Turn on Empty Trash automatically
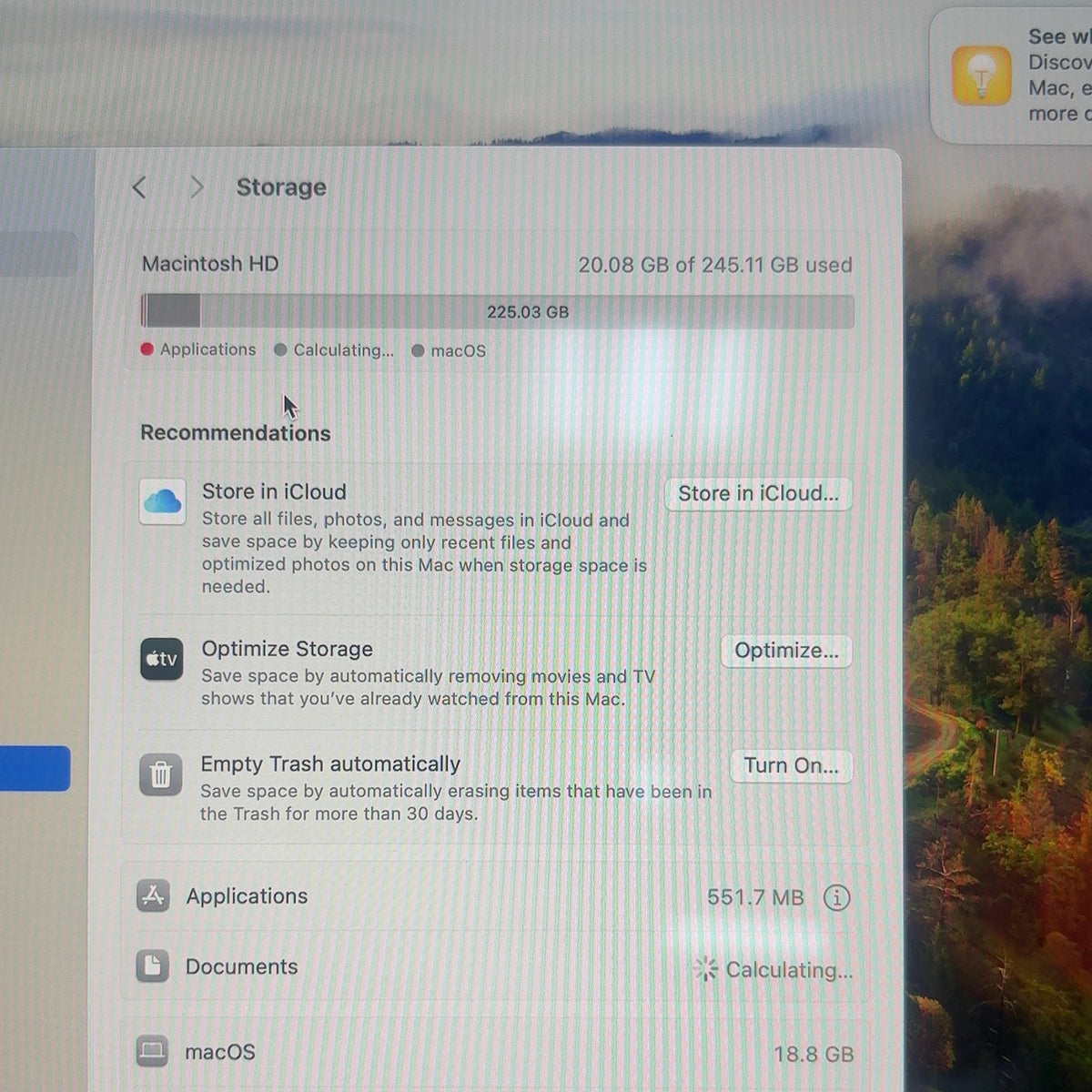The image size is (1092, 1092). (791, 765)
